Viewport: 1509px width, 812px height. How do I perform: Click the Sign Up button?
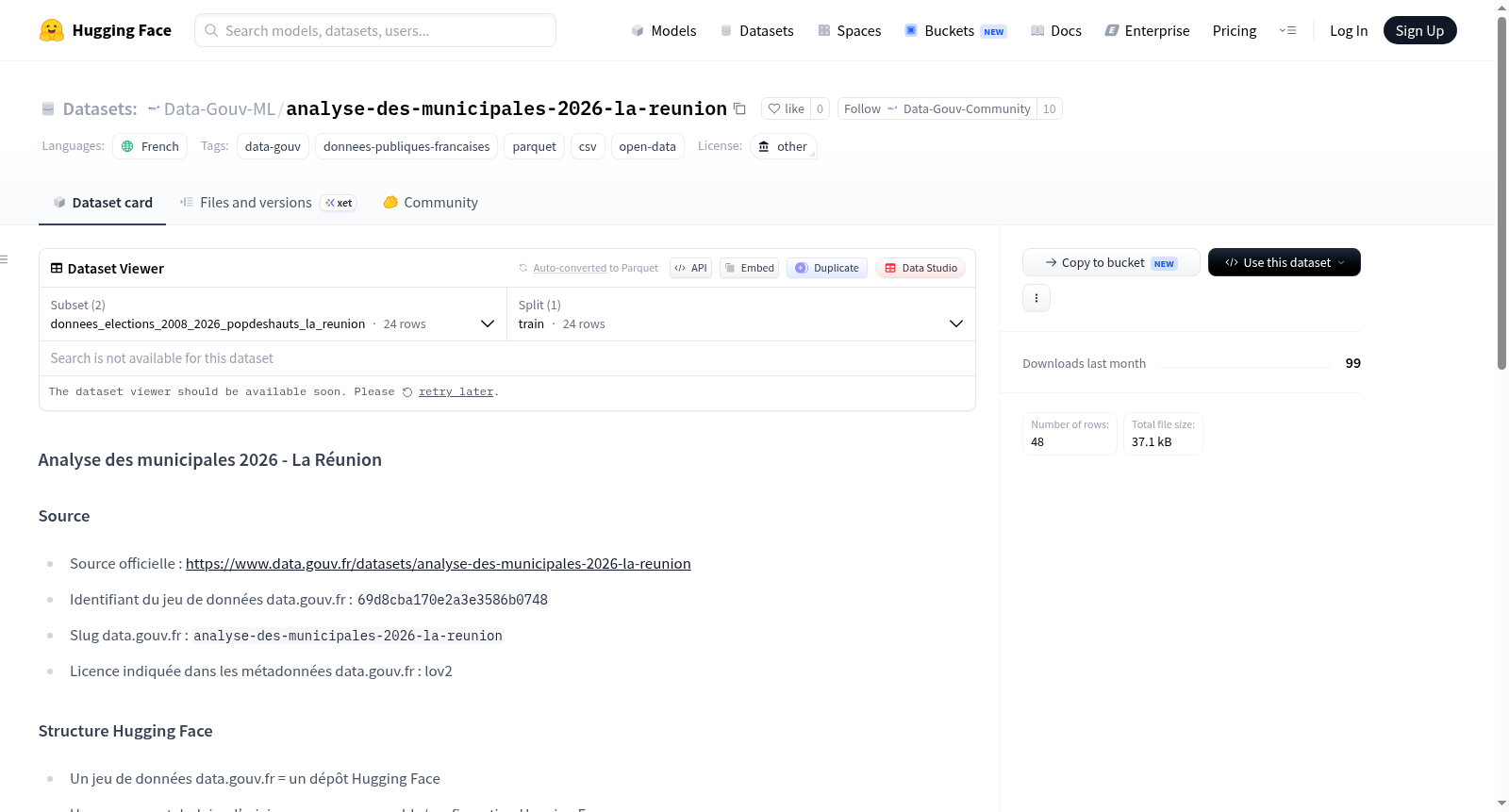click(1419, 30)
